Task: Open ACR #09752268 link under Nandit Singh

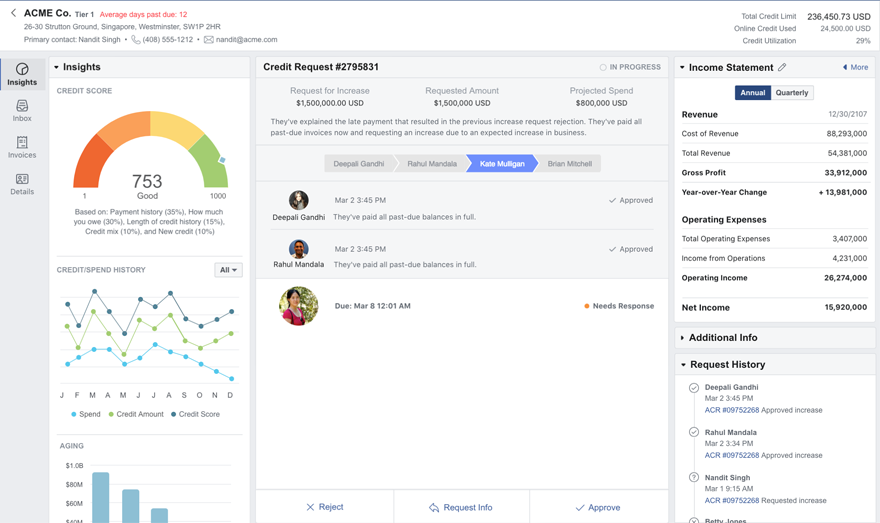Action: pos(731,500)
